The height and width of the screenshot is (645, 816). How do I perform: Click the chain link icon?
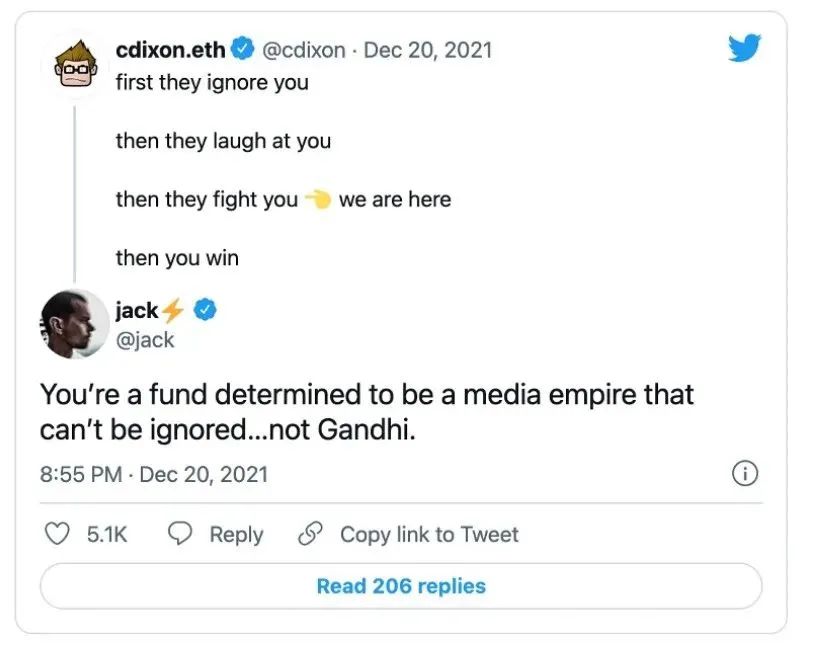point(310,534)
